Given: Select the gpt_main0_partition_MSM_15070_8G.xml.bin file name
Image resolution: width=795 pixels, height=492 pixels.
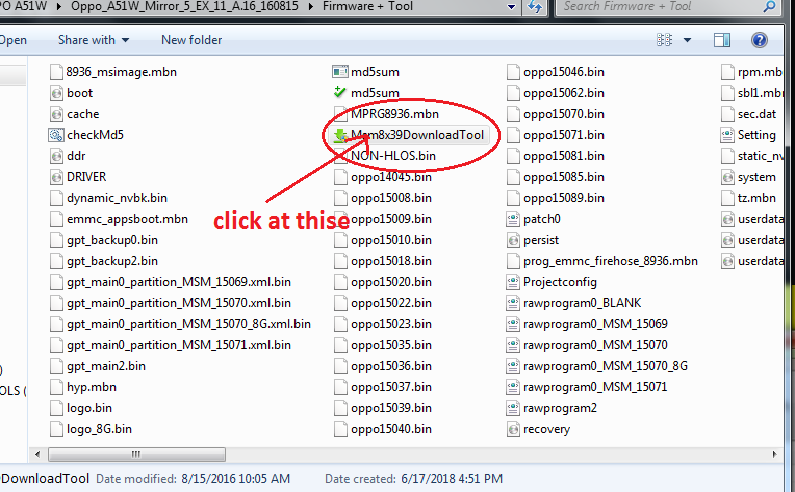Looking at the screenshot, I should tap(189, 324).
